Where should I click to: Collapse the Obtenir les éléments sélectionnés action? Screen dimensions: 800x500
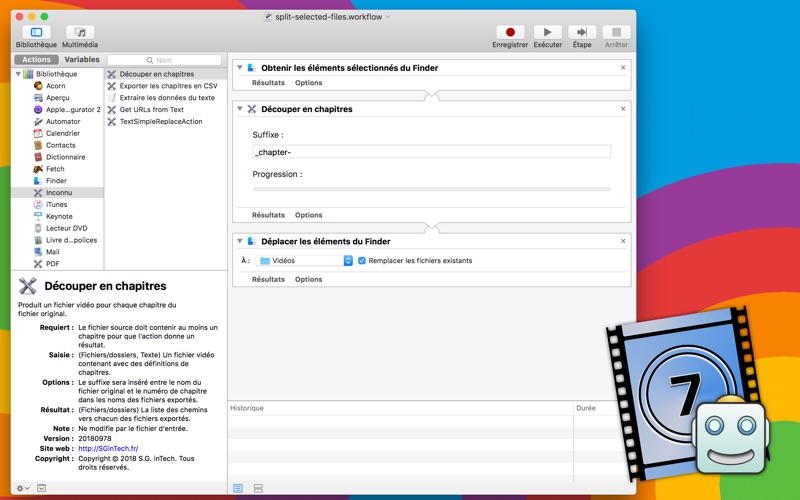coord(239,67)
